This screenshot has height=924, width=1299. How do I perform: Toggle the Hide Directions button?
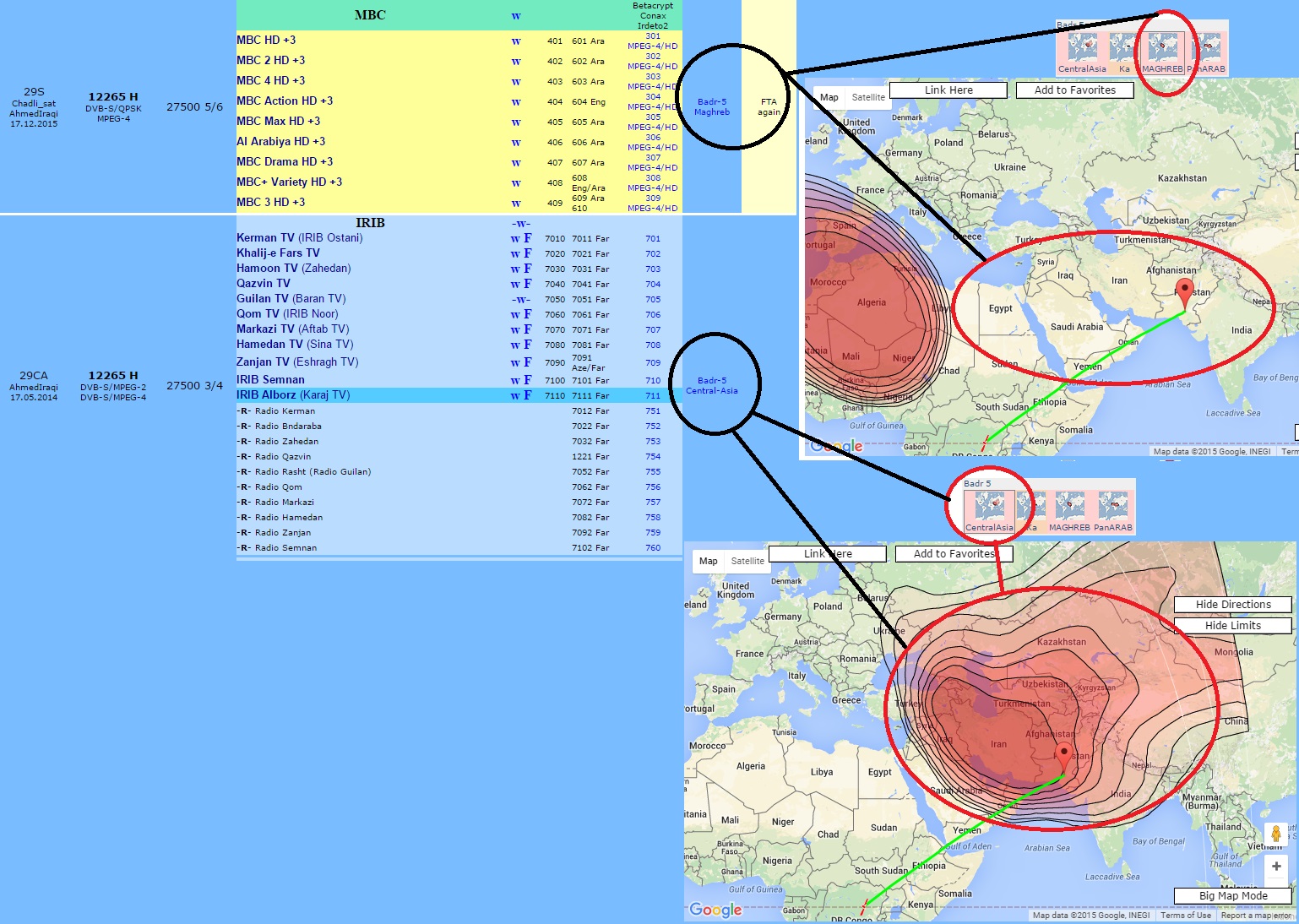click(1233, 605)
